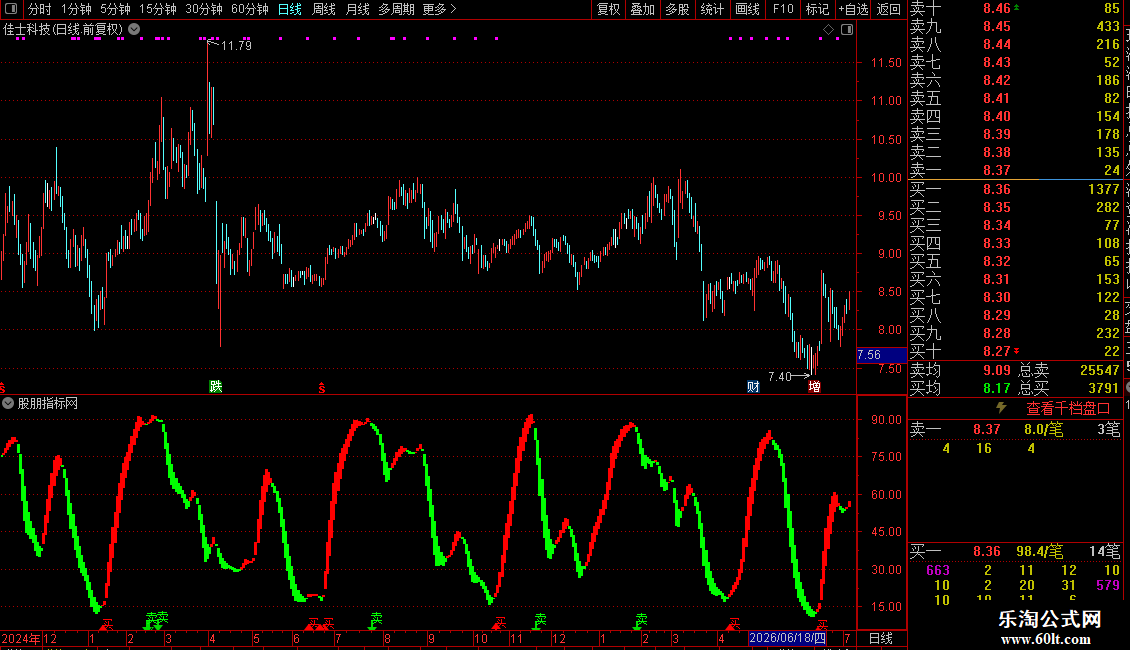The height and width of the screenshot is (650, 1130).
Task: Open 查看千档盘口 link
Action: pyautogui.click(x=1068, y=409)
